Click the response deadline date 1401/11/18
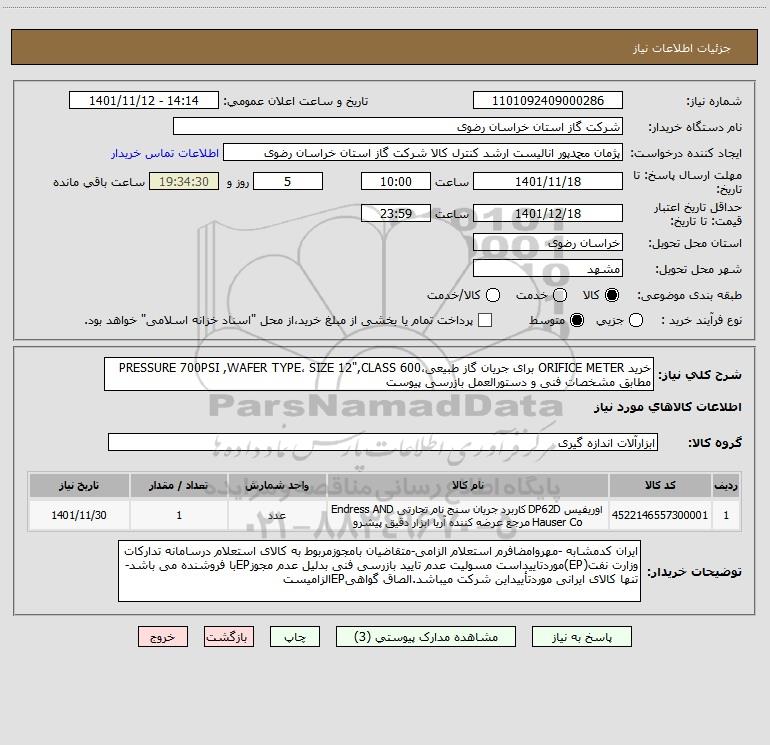This screenshot has width=770, height=745. point(548,181)
